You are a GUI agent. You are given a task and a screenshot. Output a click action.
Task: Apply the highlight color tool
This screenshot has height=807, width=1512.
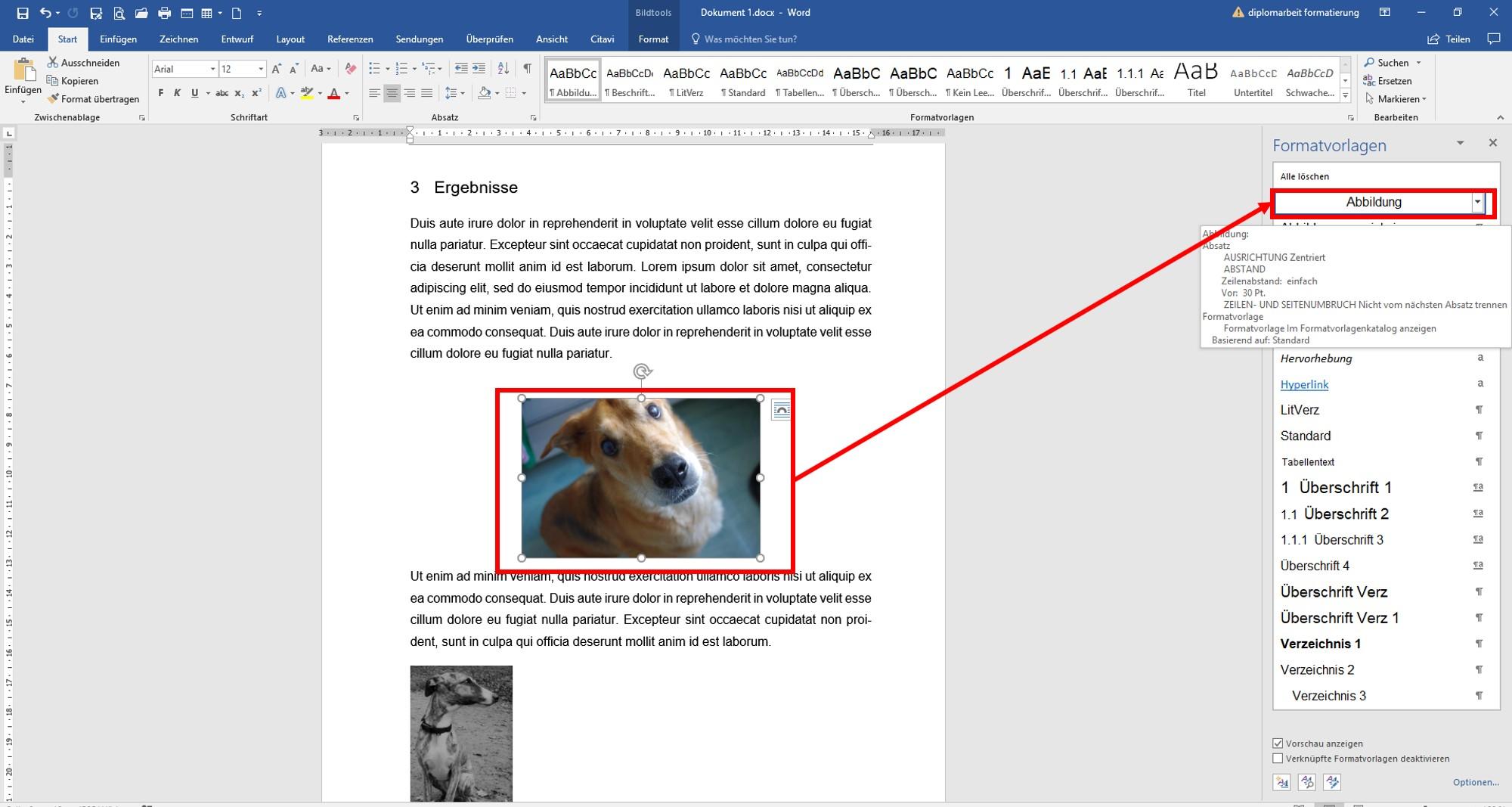306,94
